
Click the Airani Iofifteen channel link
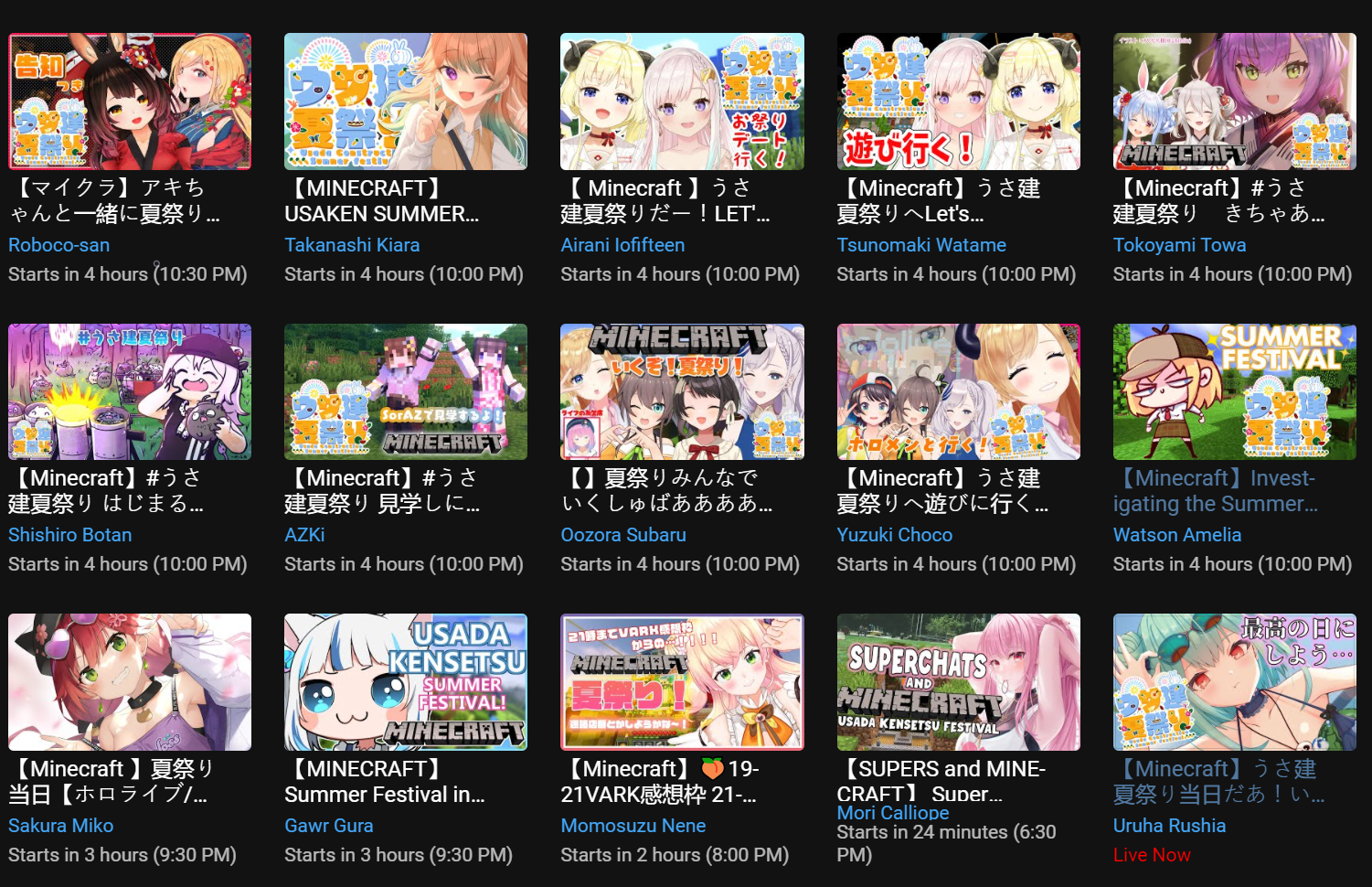(x=622, y=245)
